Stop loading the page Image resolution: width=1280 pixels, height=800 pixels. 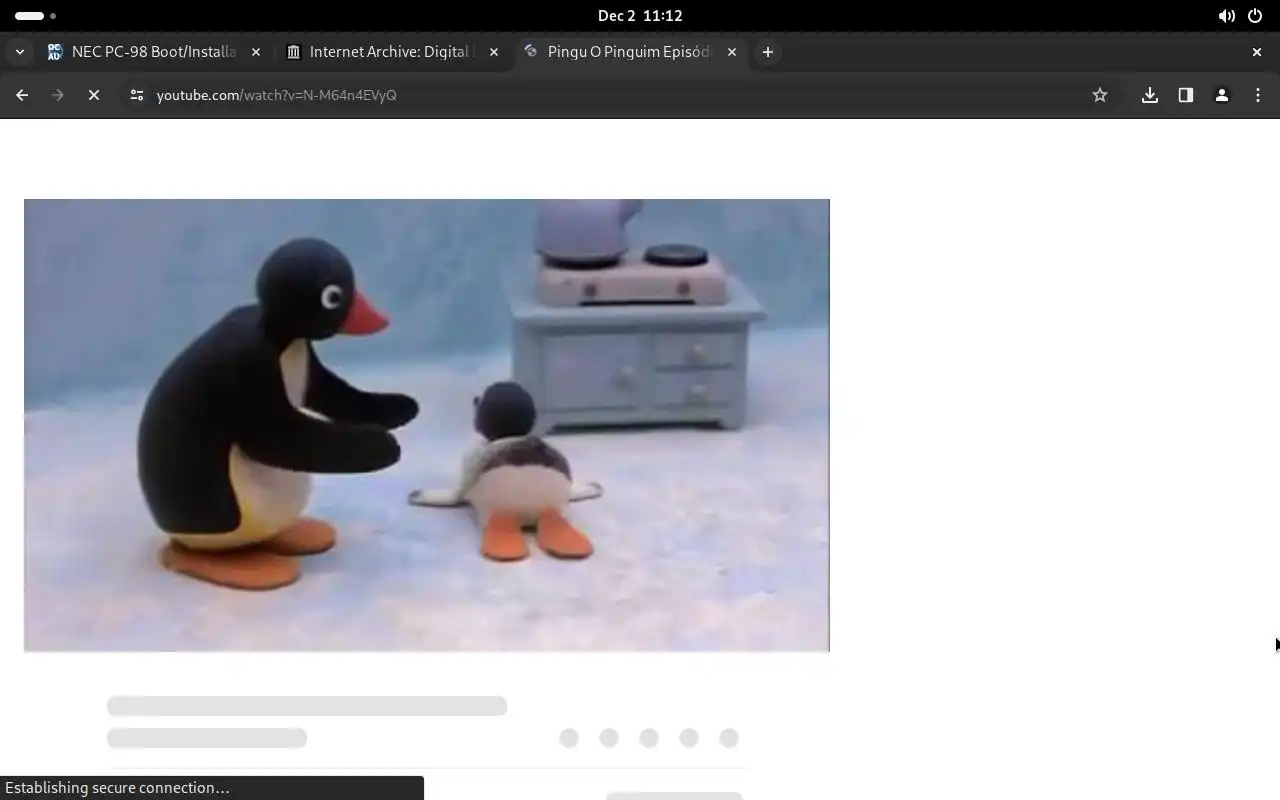point(94,95)
